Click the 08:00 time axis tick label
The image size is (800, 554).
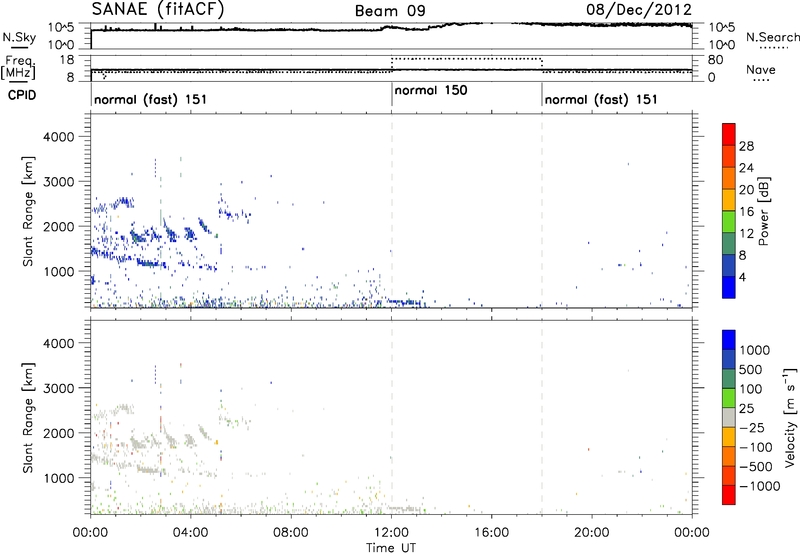point(291,533)
